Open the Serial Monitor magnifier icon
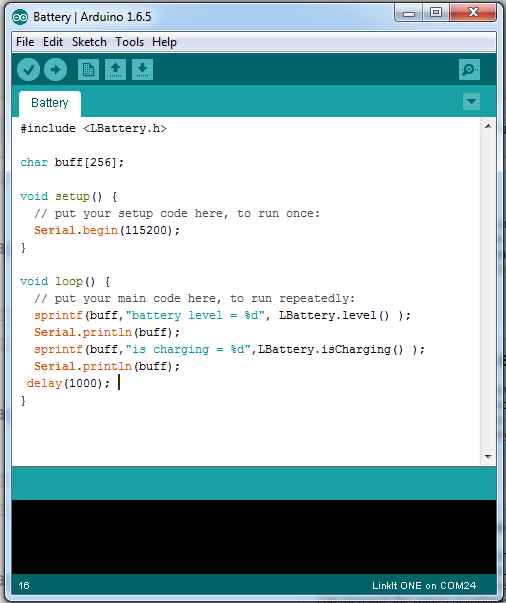506x603 pixels. tap(469, 70)
